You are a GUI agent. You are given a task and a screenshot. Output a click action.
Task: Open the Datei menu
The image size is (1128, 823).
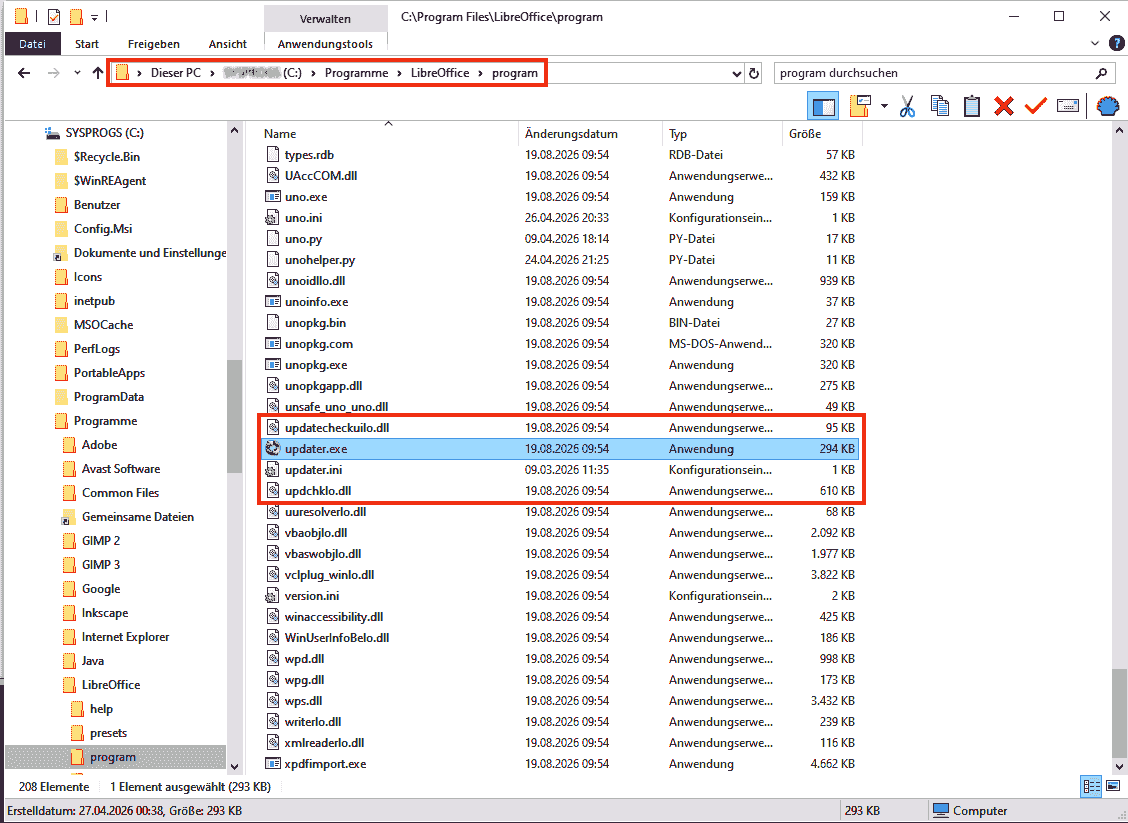point(32,44)
